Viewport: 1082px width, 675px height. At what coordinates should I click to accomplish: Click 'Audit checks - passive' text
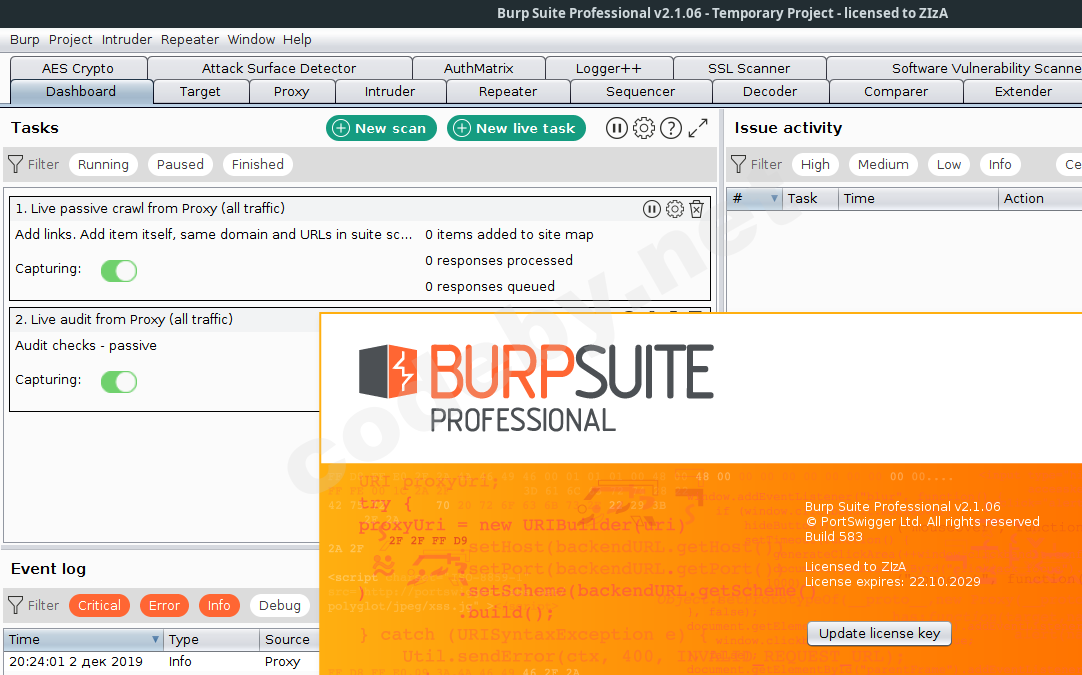point(86,346)
